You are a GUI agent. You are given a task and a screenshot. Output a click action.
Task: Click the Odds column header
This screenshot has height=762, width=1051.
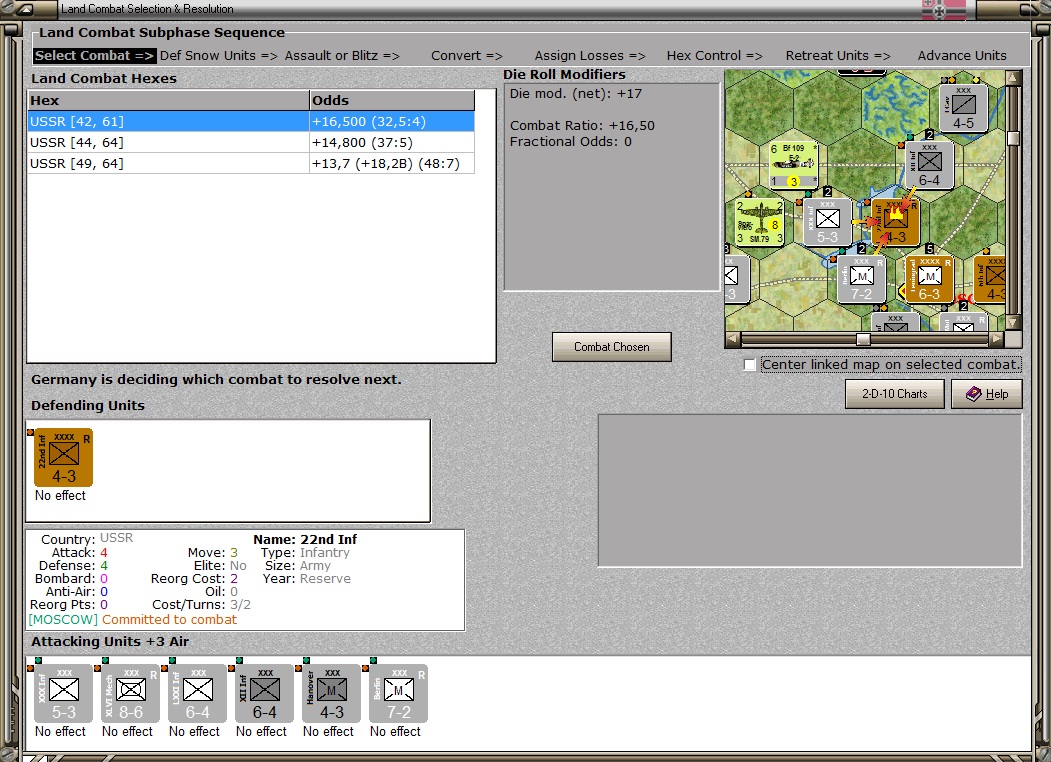point(392,101)
